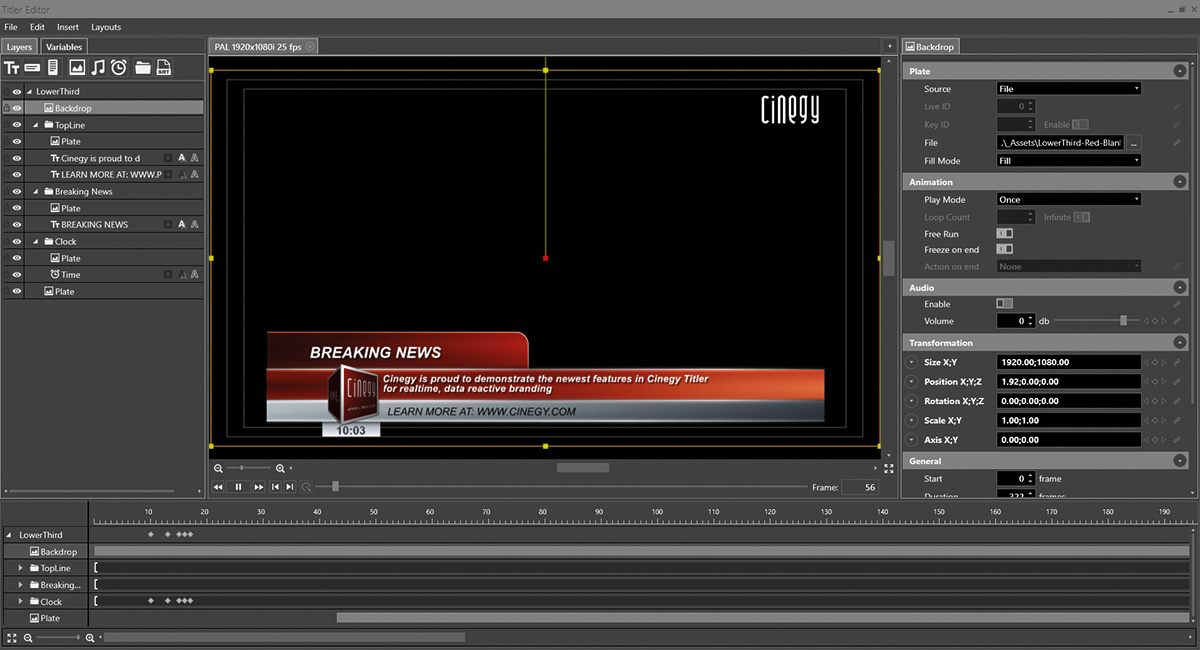Hide the LowerThird layer group

click(x=17, y=91)
